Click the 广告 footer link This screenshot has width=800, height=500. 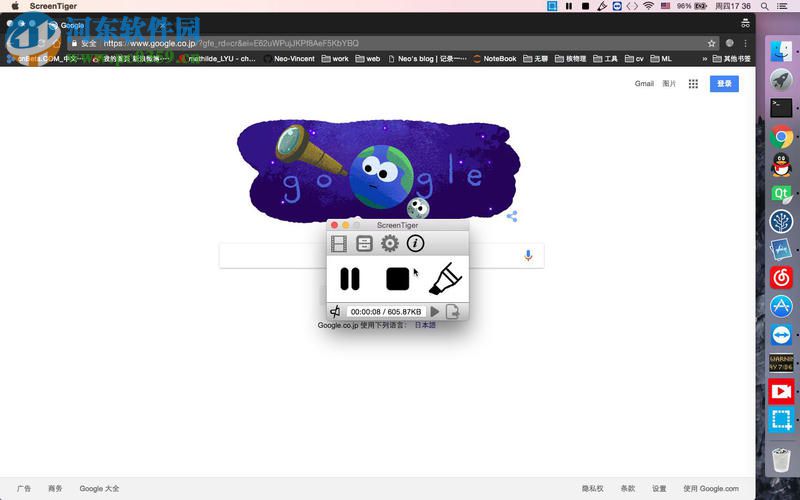tap(23, 488)
